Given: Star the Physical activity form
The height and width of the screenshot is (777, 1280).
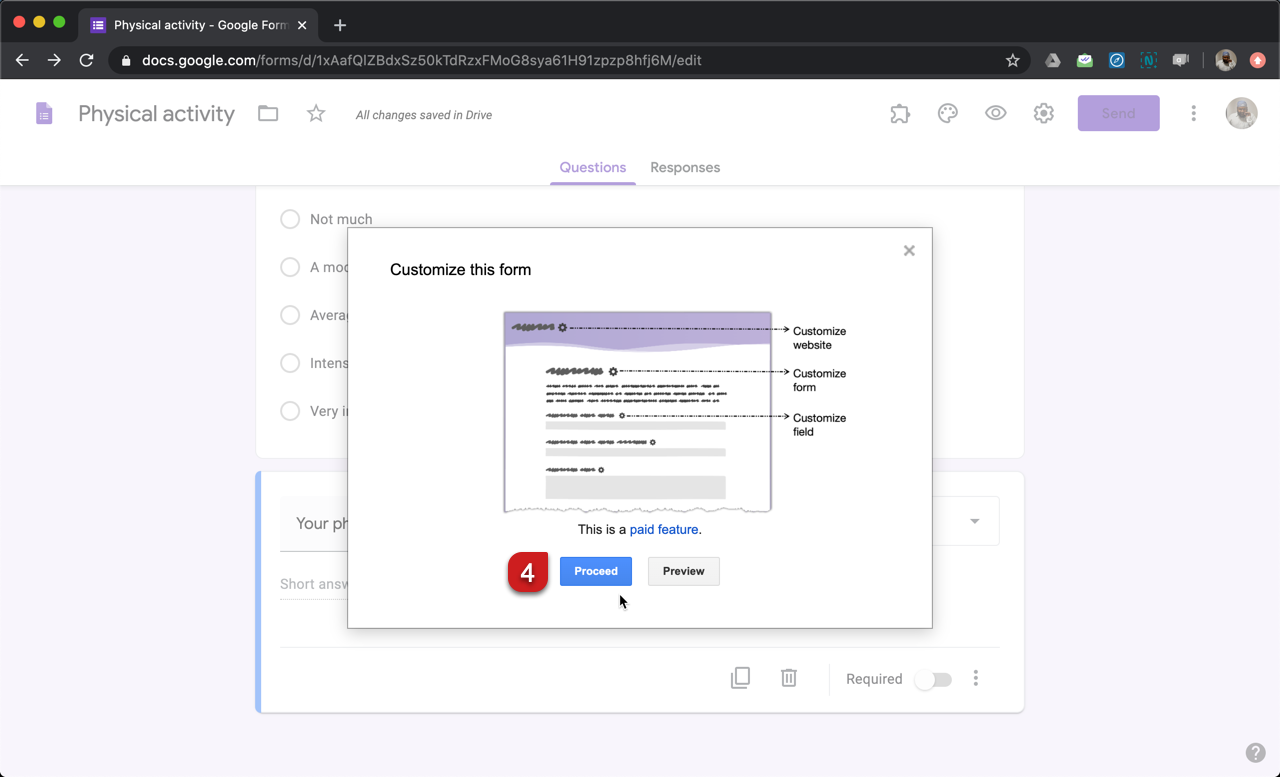Looking at the screenshot, I should 315,113.
